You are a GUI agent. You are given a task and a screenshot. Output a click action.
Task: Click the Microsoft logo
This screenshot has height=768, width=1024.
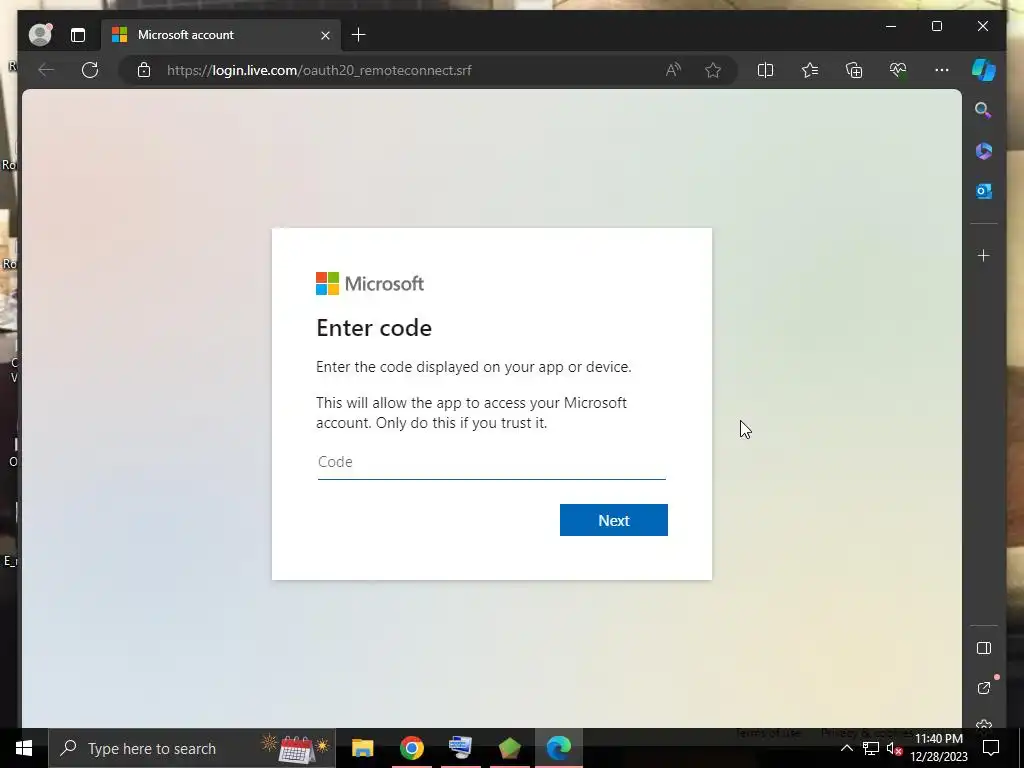[370, 283]
